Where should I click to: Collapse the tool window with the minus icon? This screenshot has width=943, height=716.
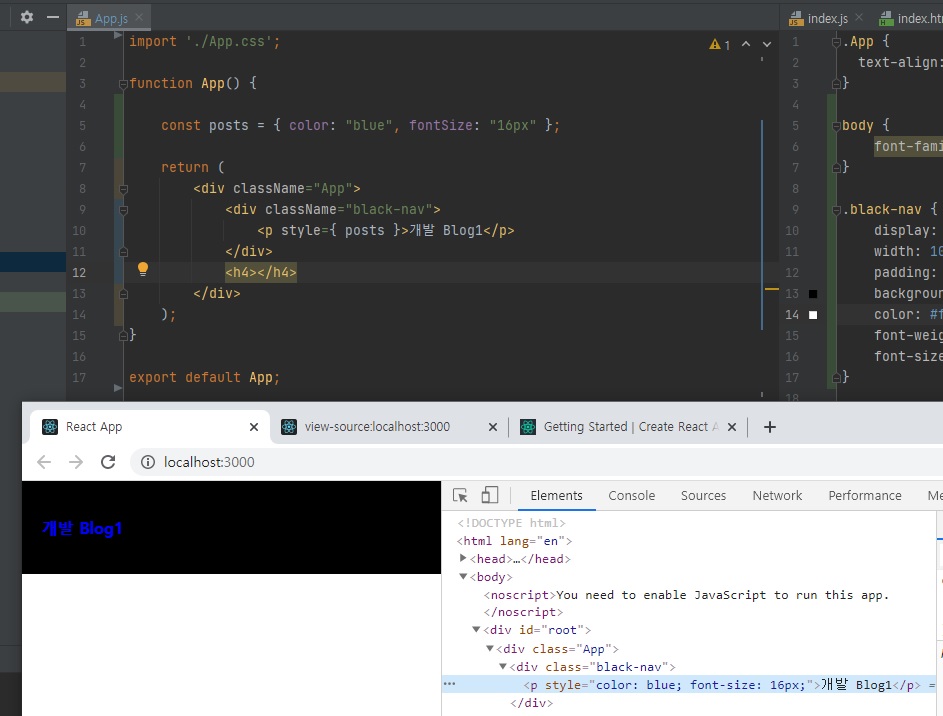53,17
